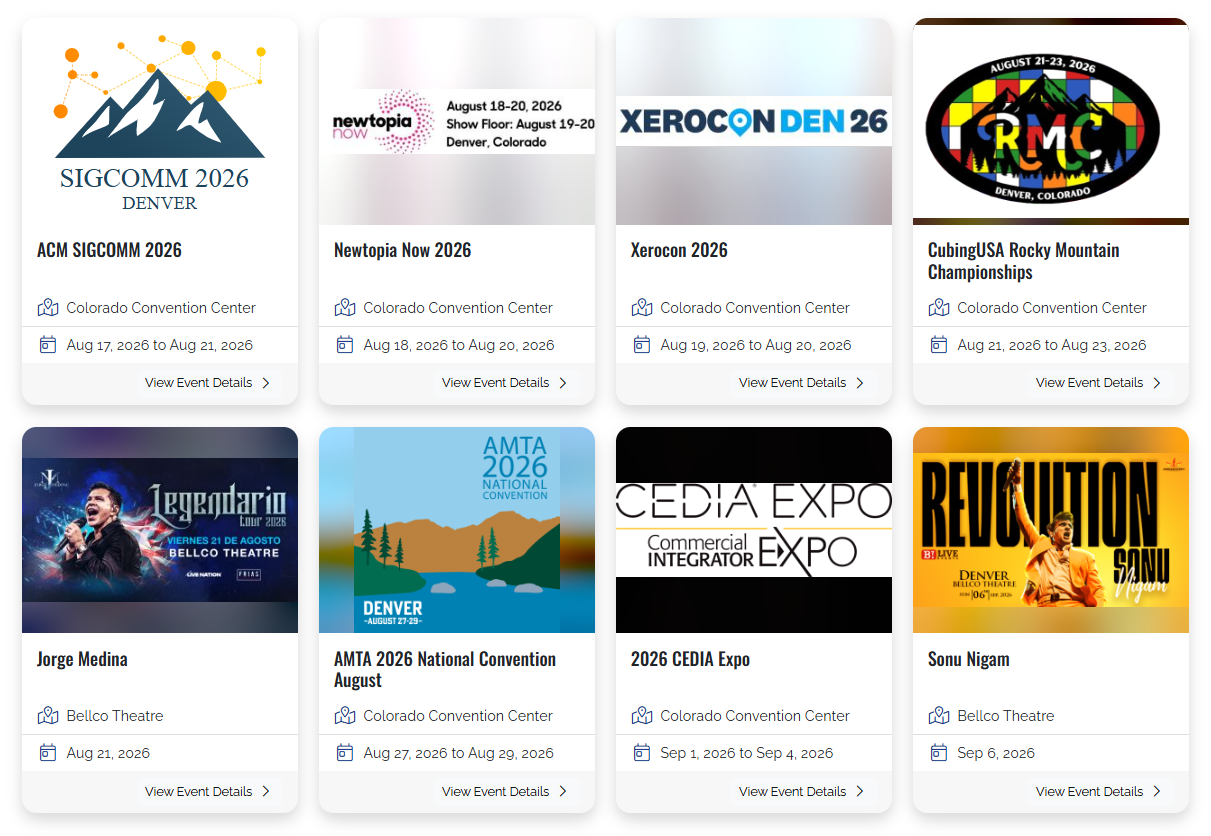Click the map icon on ACM SIGCOMM 2026 card
The image size is (1211, 836).
48,307
